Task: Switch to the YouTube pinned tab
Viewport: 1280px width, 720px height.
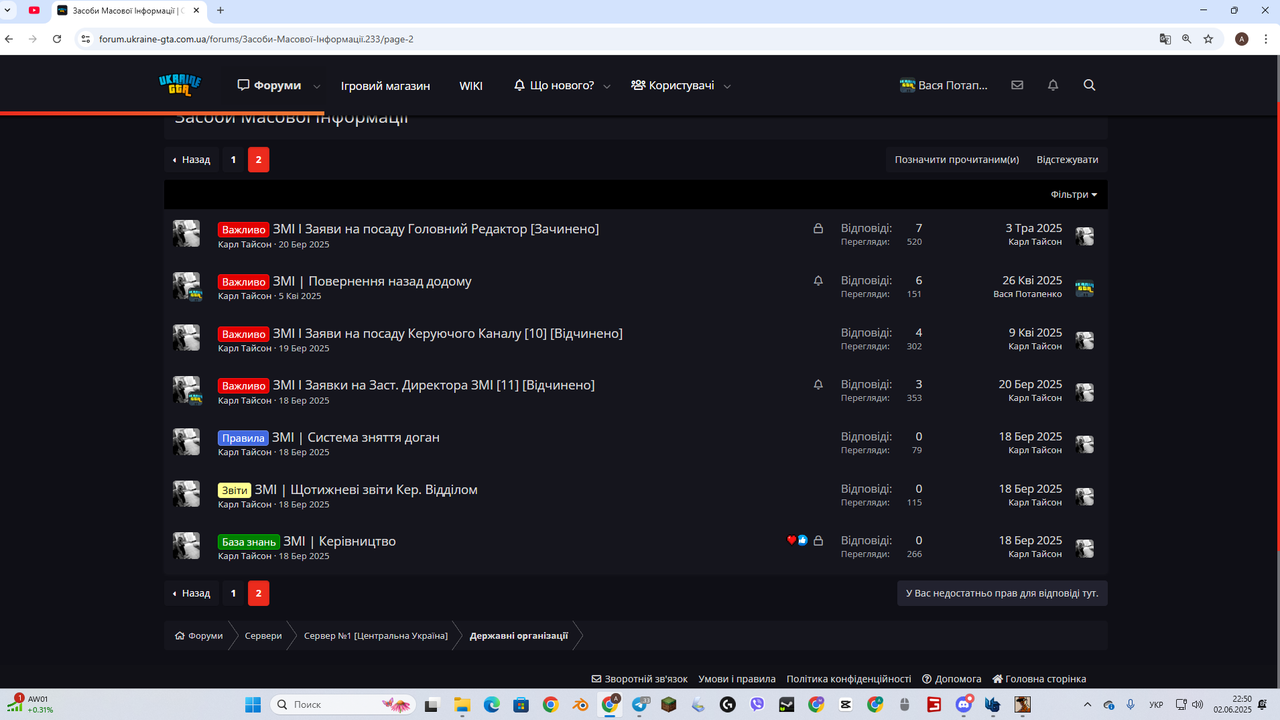Action: pos(34,10)
